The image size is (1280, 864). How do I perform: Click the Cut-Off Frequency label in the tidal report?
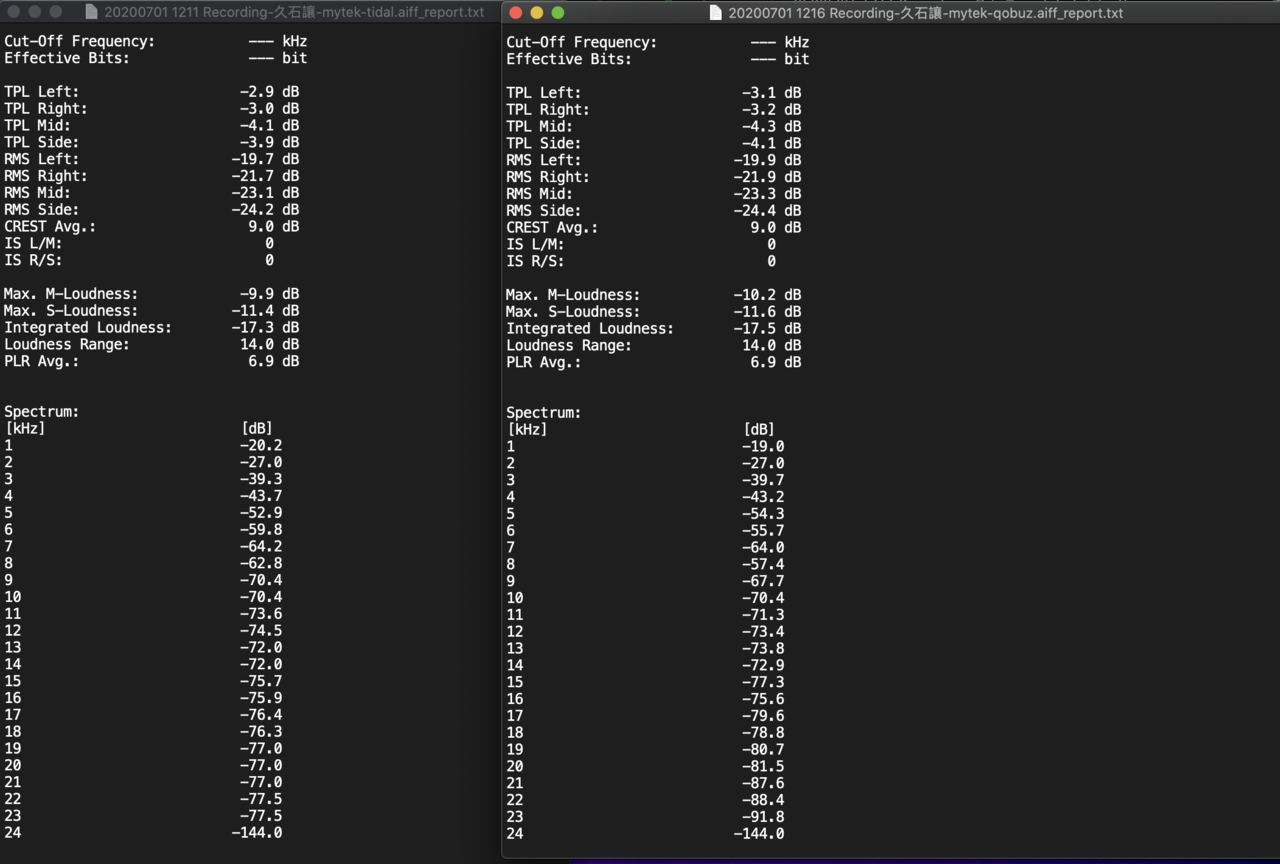point(80,41)
